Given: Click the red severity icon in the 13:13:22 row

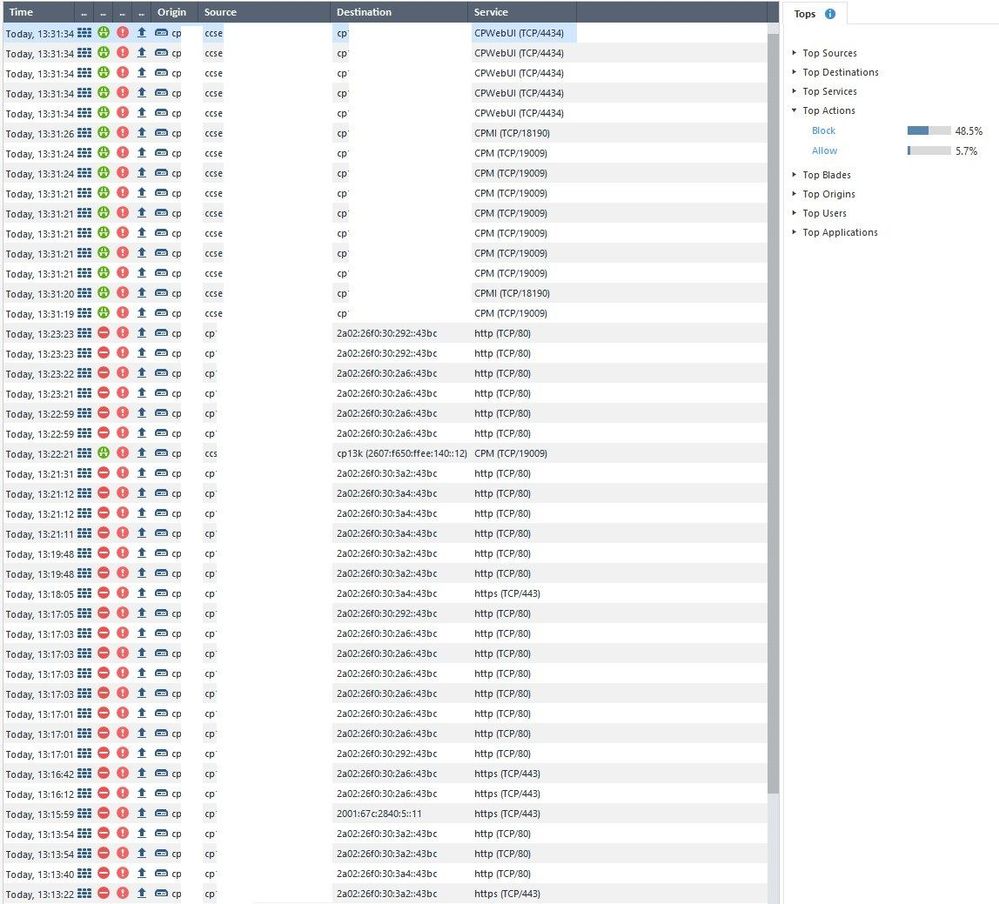Looking at the screenshot, I should pos(122,893).
